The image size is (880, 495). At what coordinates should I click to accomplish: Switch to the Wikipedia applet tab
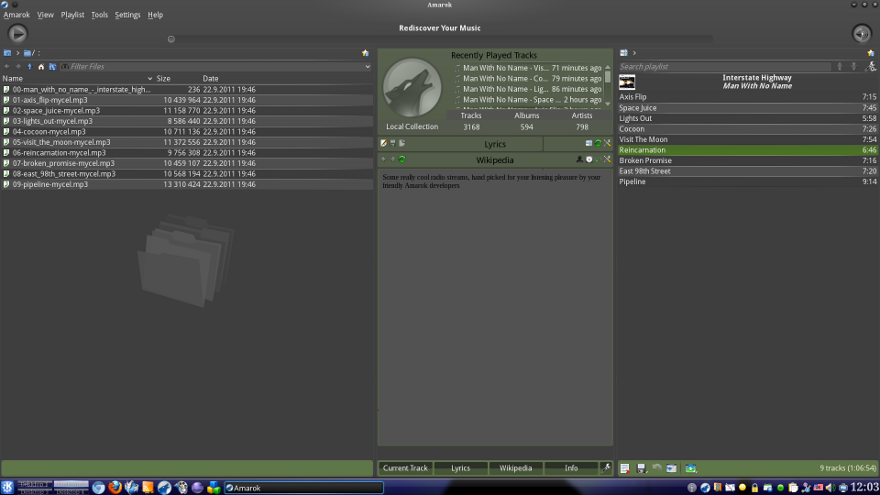coord(515,468)
